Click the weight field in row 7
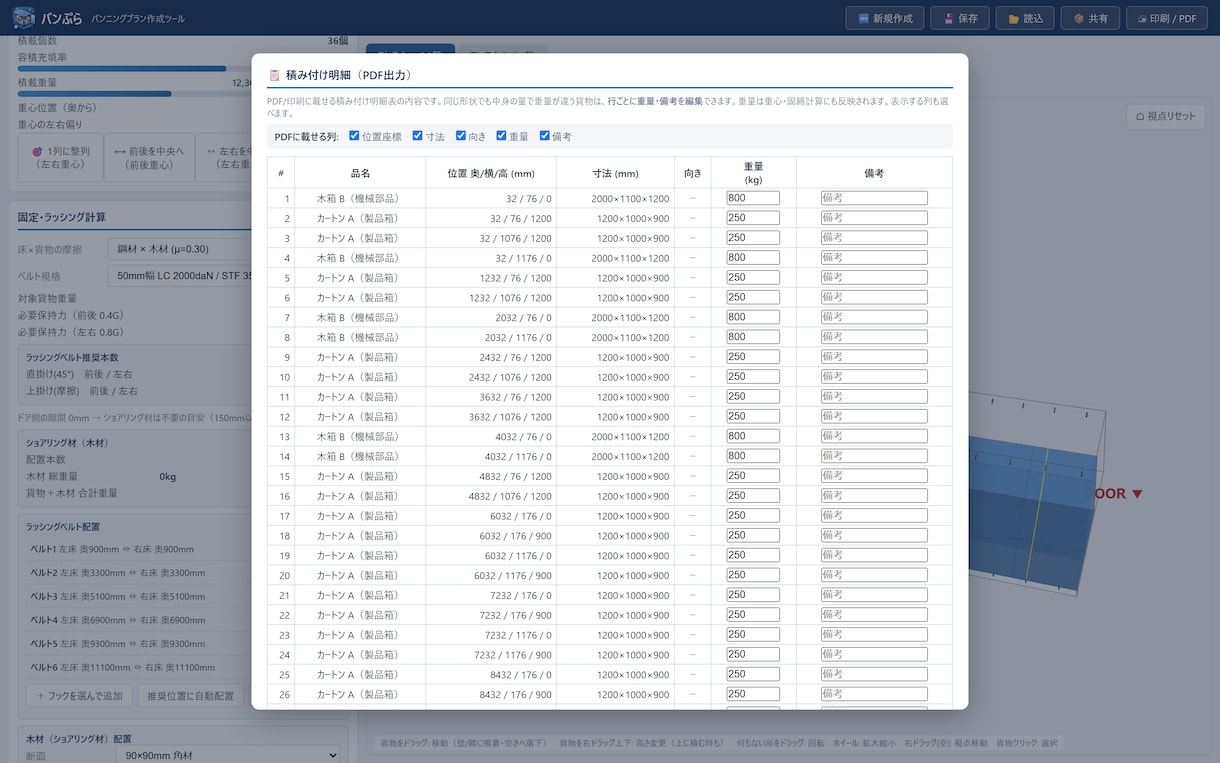1220x763 pixels. pos(753,317)
